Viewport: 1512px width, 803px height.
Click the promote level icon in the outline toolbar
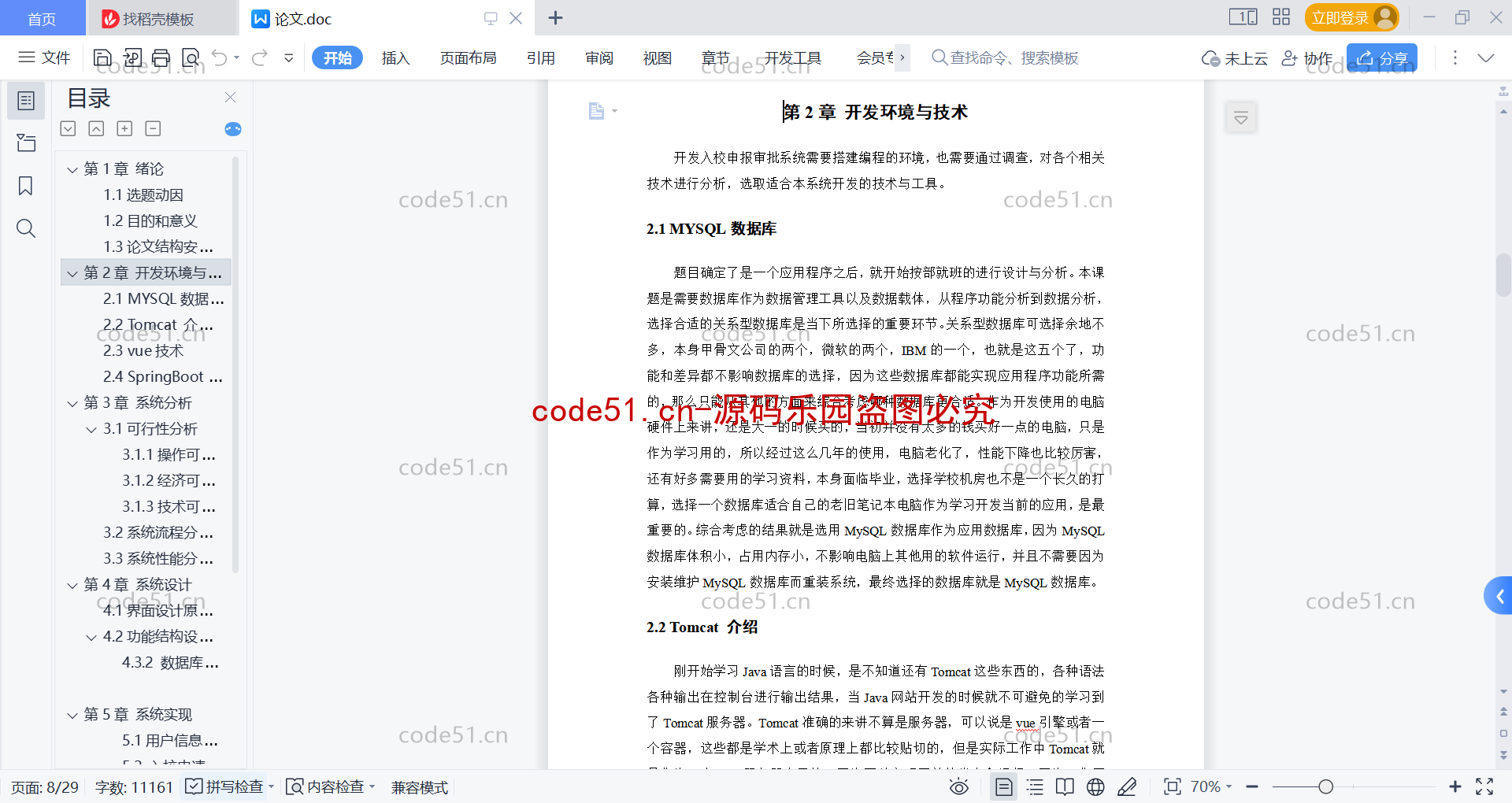tap(96, 128)
